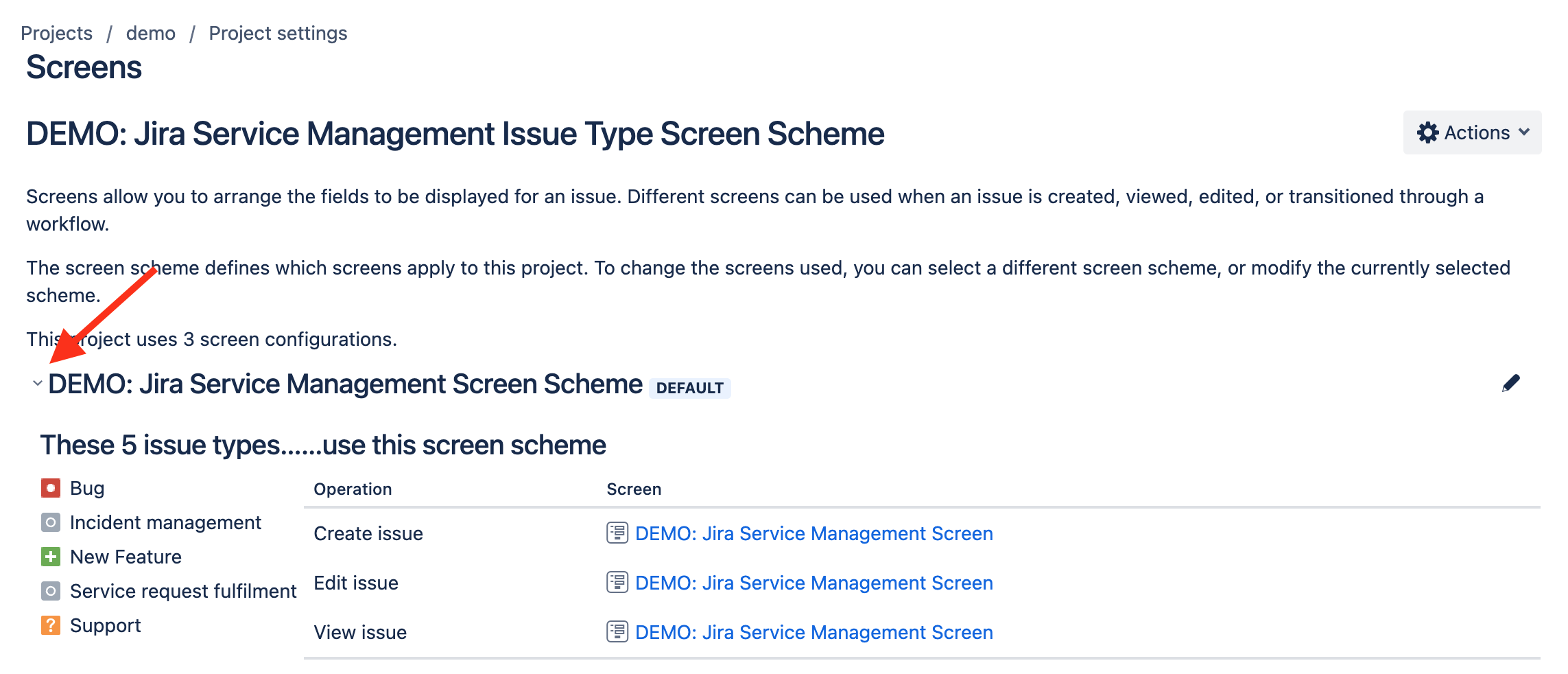This screenshot has width=1568, height=674.
Task: Click the gear icon in Actions button
Action: pyautogui.click(x=1428, y=132)
